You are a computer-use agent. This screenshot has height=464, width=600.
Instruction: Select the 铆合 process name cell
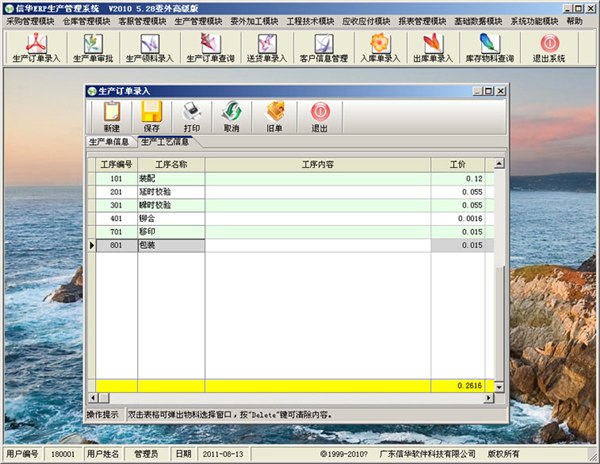click(171, 219)
